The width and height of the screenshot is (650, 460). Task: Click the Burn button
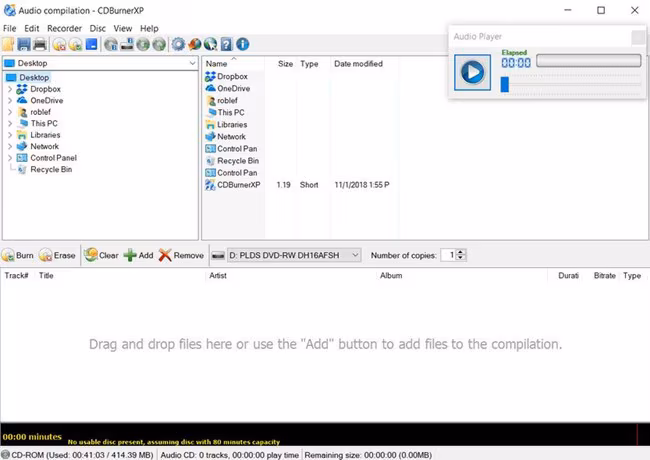(x=17, y=255)
